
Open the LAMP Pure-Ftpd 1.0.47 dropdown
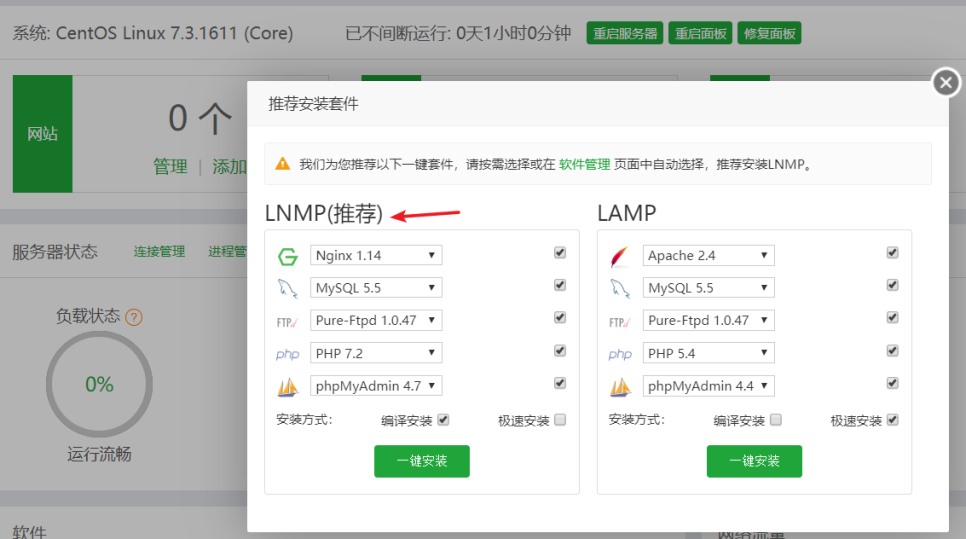[708, 320]
